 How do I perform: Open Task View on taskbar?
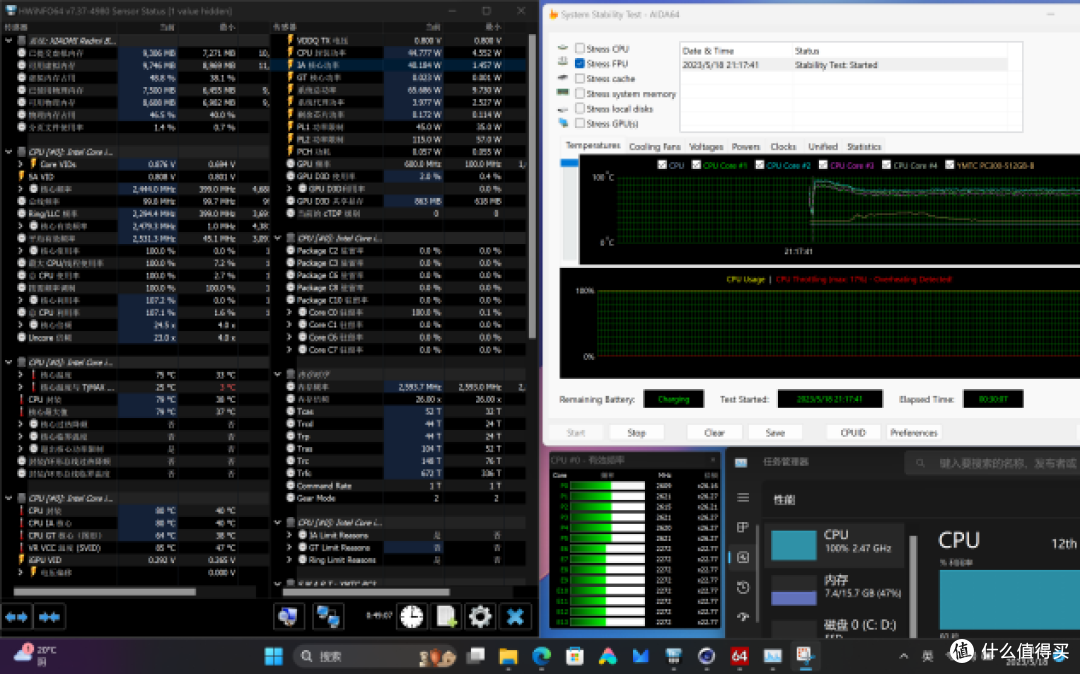click(475, 656)
